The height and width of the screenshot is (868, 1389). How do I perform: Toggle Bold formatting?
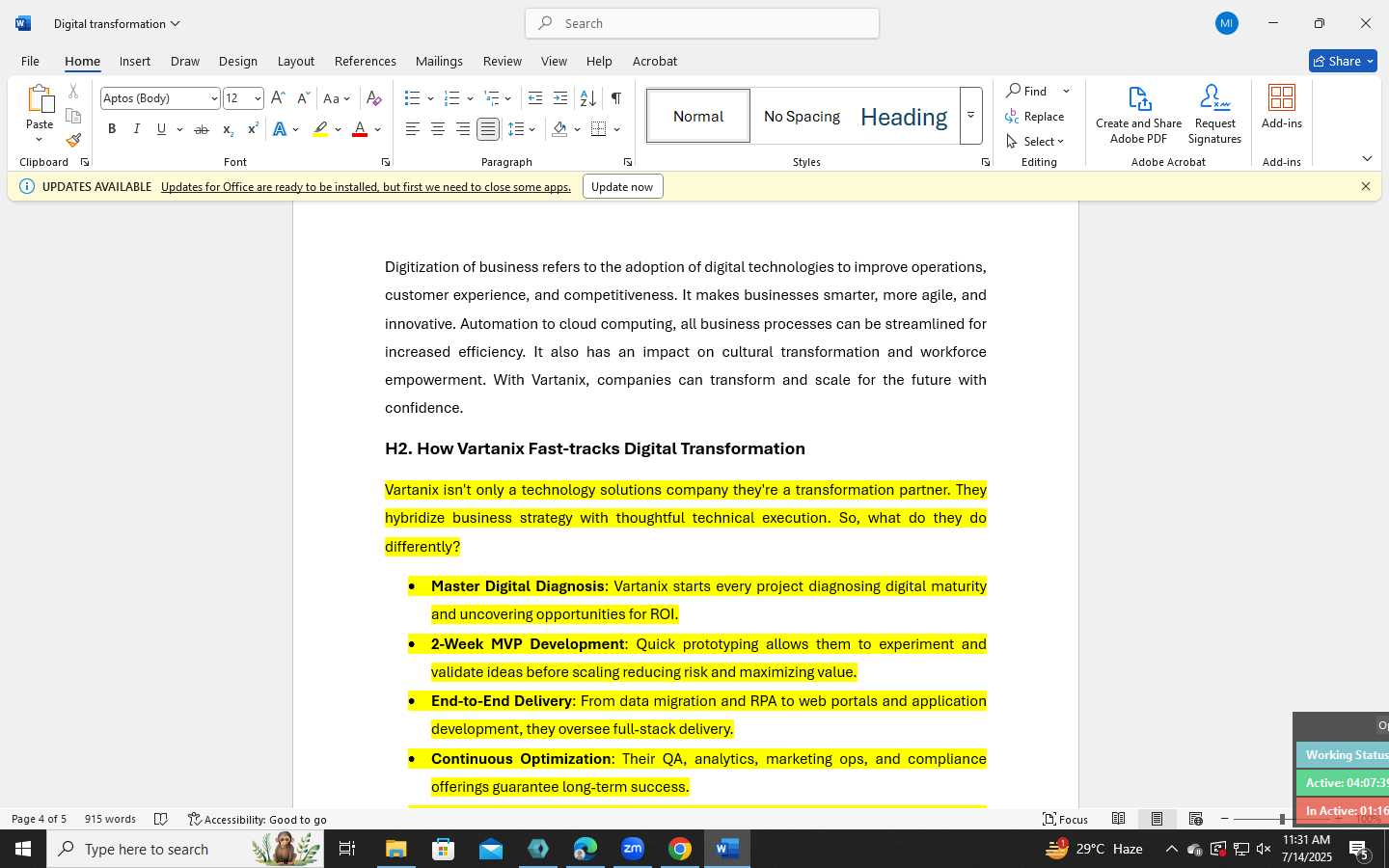(112, 129)
